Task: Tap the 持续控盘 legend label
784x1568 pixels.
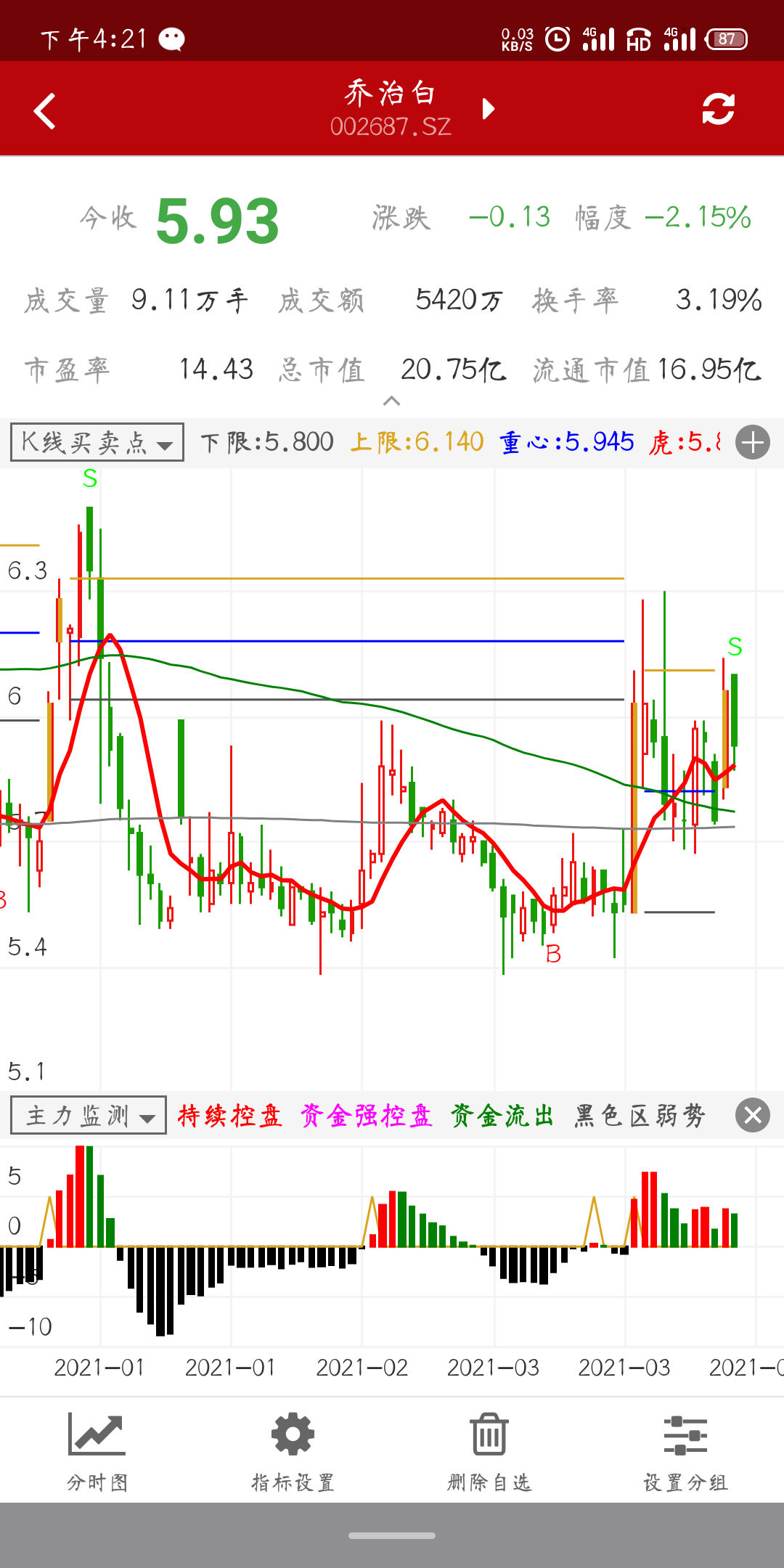Action: [x=229, y=1115]
